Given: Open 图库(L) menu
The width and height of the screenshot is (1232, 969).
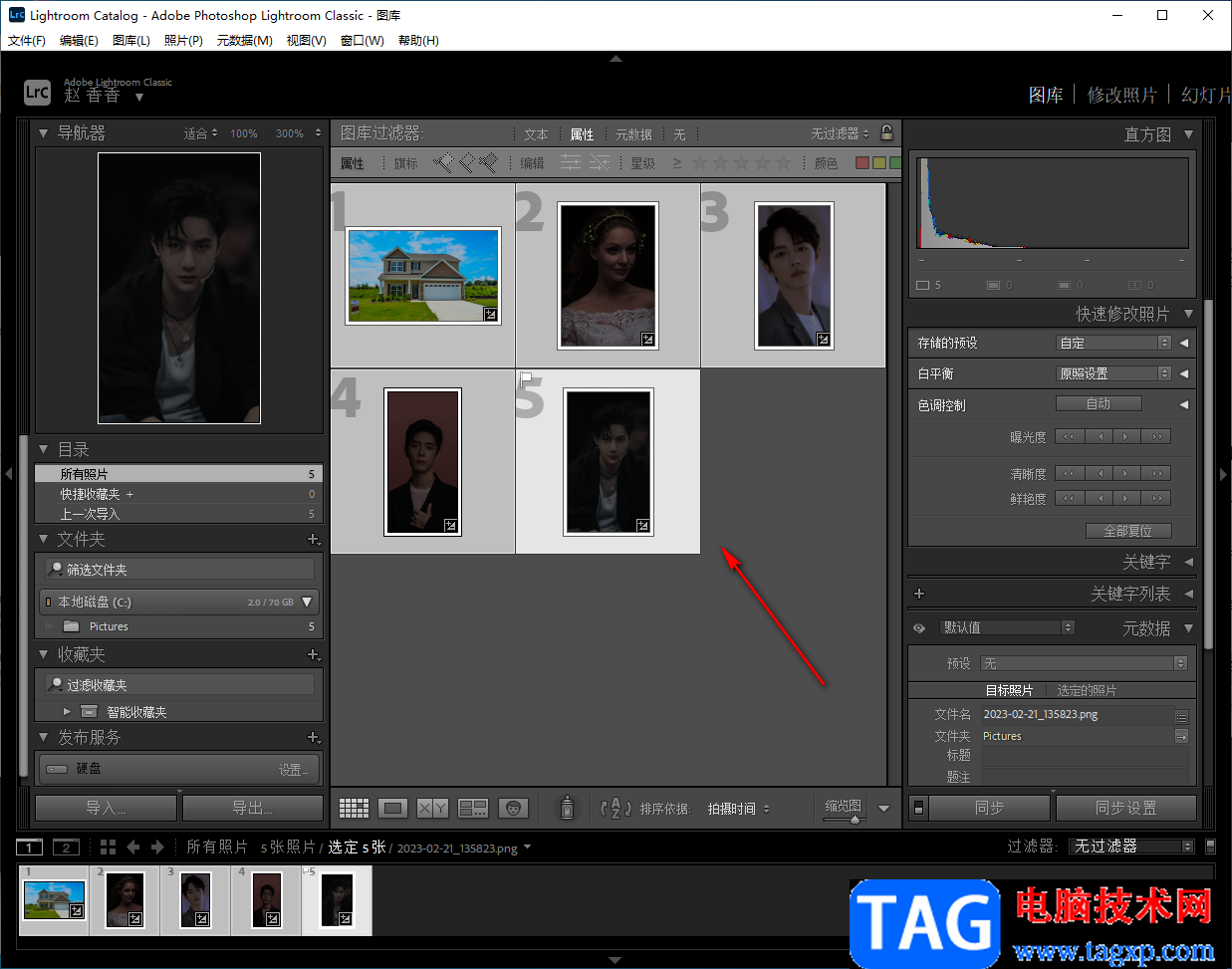Looking at the screenshot, I should pyautogui.click(x=131, y=40).
